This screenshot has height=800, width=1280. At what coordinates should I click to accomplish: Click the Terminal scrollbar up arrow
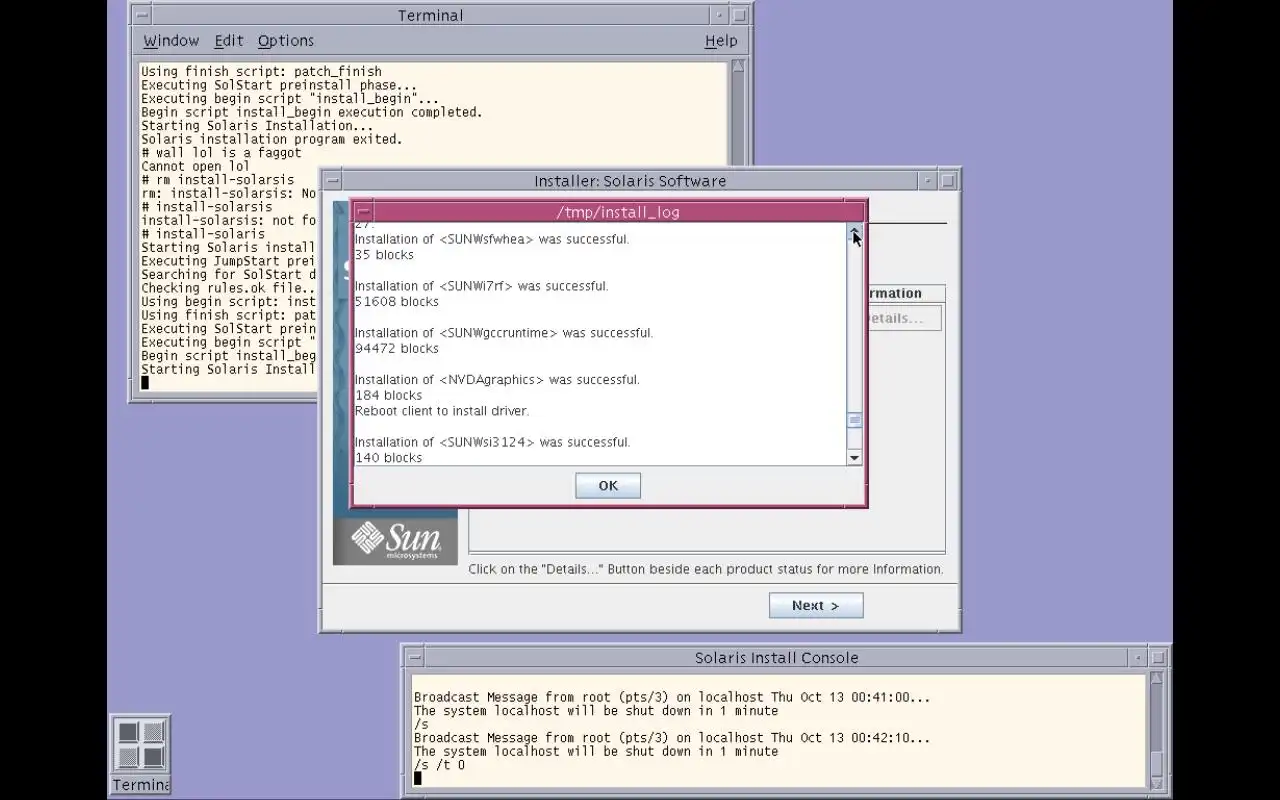coord(738,67)
